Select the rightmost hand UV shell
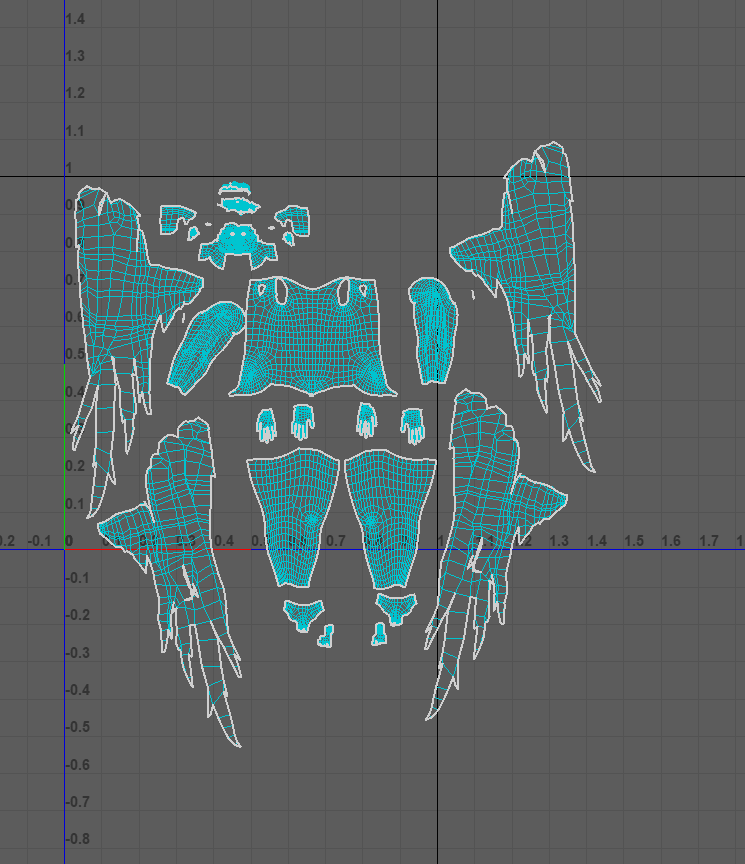Screen dimensions: 745x864 click(x=412, y=424)
